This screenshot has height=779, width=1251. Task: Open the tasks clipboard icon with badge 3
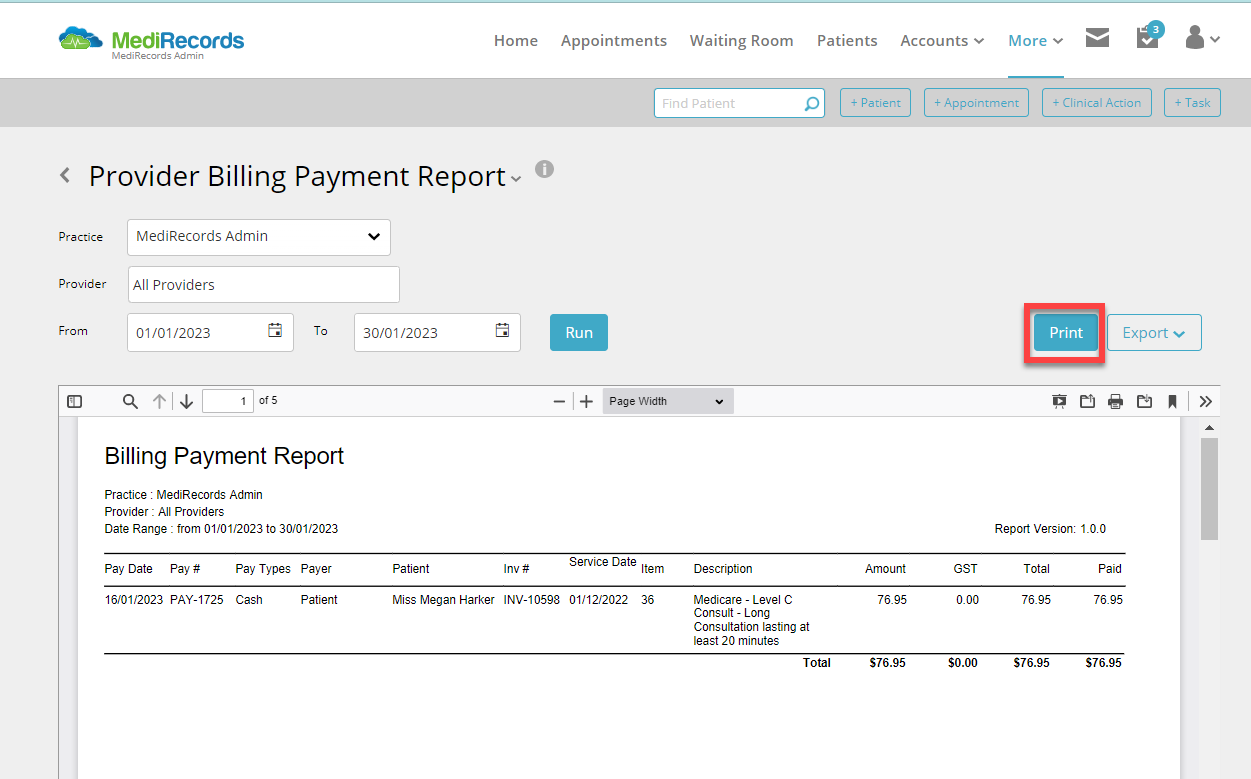click(1148, 37)
